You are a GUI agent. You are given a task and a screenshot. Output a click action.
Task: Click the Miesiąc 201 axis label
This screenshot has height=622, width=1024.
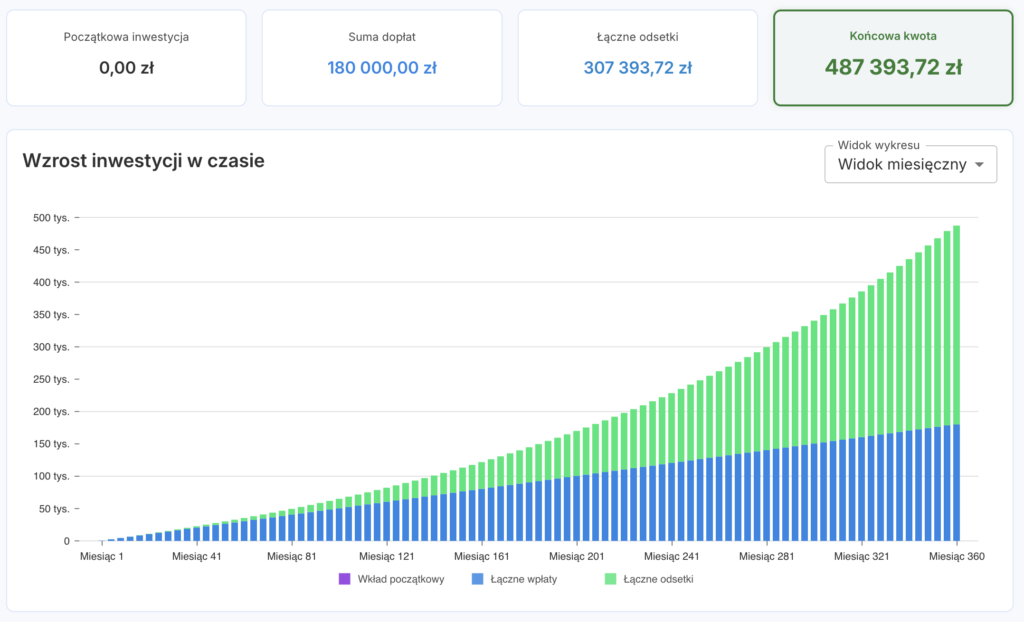[577, 557]
